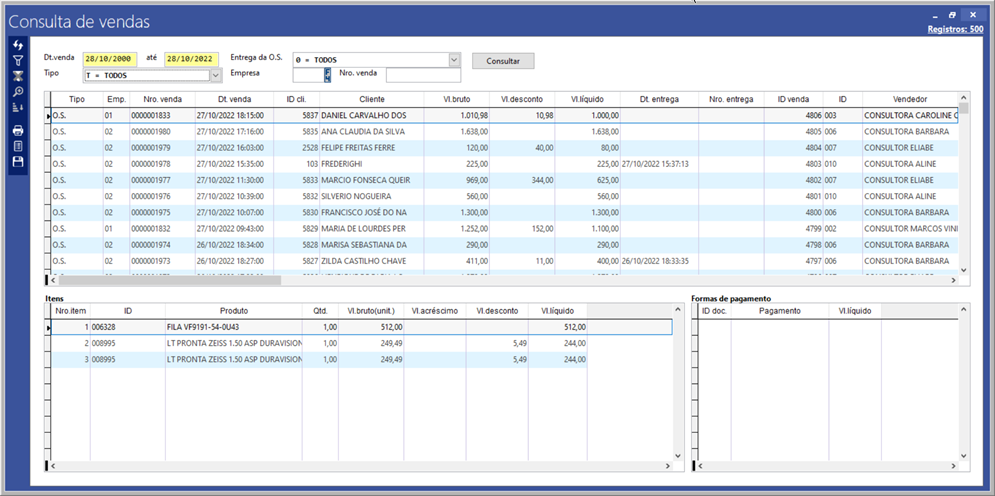Expand the Entrega da O.S. dropdown
Image resolution: width=995 pixels, height=496 pixels.
(453, 60)
